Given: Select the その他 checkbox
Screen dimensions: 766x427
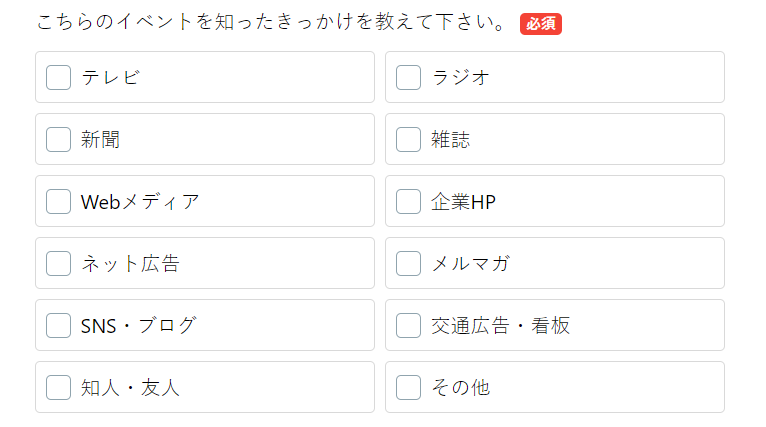Looking at the screenshot, I should point(408,387).
